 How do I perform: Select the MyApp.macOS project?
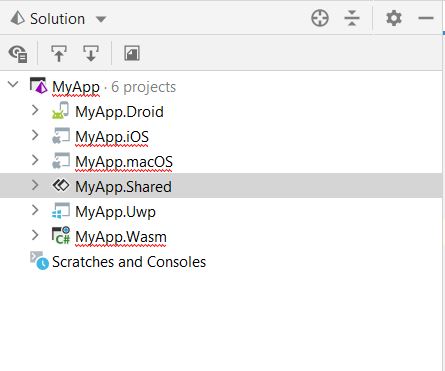[124, 162]
